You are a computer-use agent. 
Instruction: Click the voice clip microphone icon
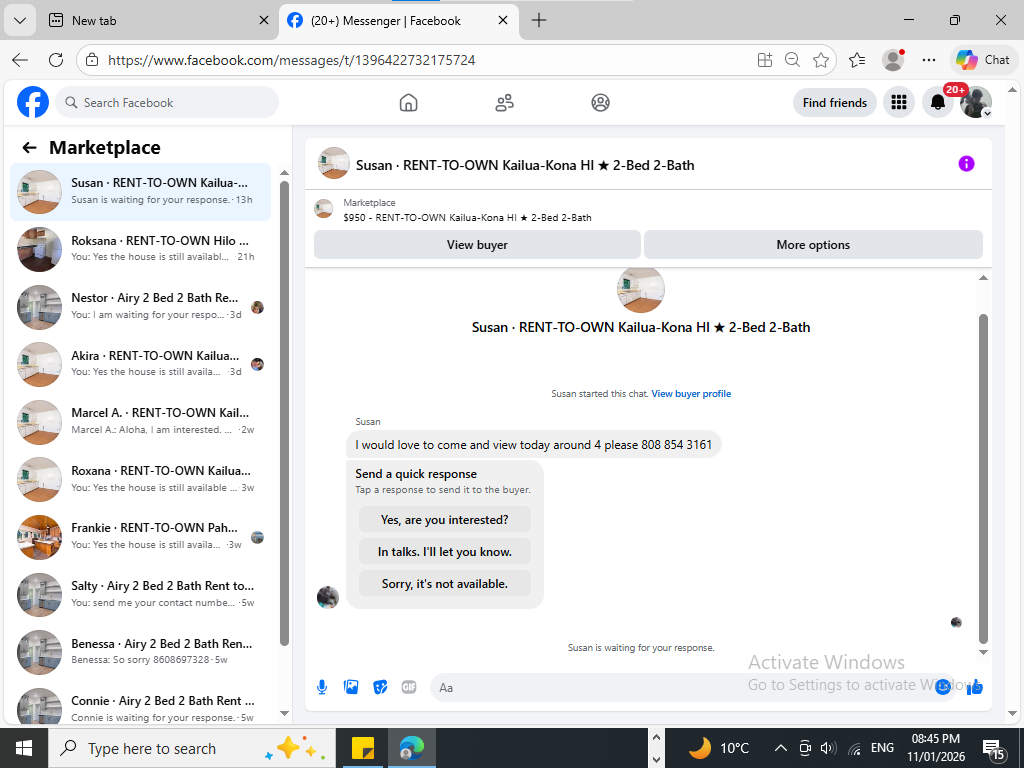pyautogui.click(x=322, y=687)
